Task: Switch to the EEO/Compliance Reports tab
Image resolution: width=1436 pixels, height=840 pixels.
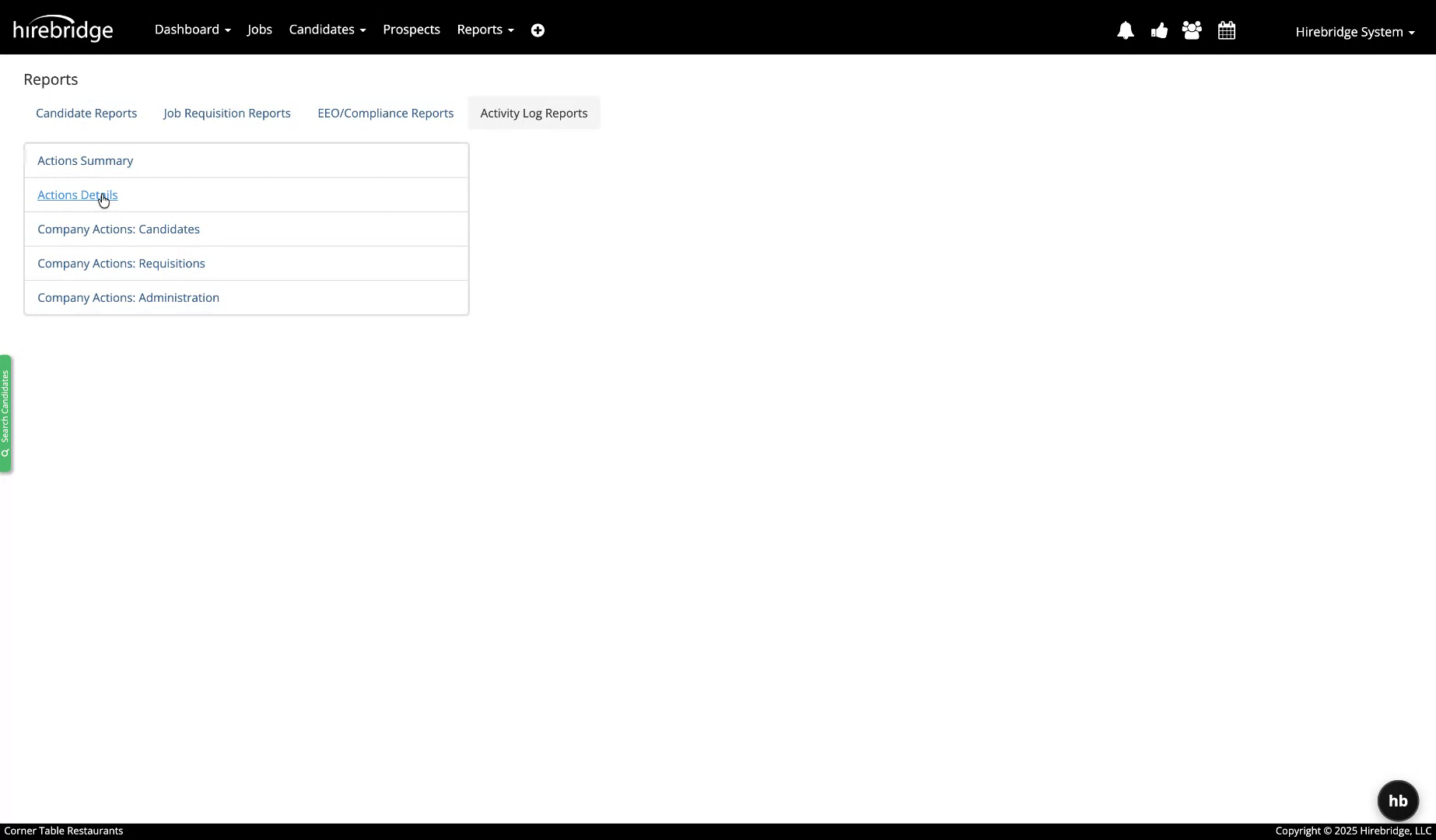Action: coord(385,113)
